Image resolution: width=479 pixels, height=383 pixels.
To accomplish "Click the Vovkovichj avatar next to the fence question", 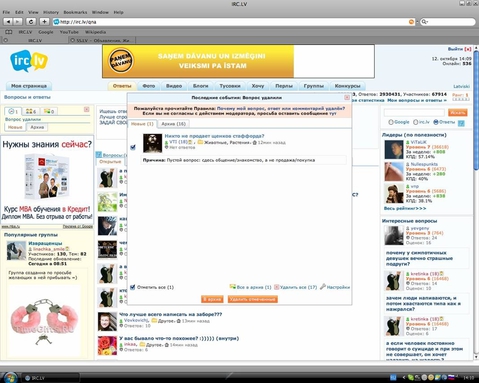I will tap(107, 321).
